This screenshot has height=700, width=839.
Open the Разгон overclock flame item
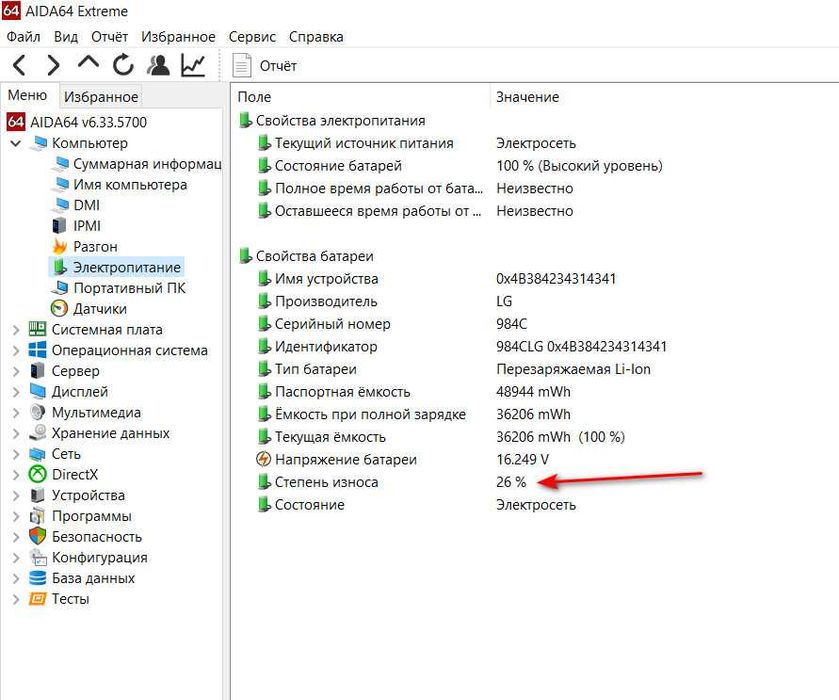95,246
